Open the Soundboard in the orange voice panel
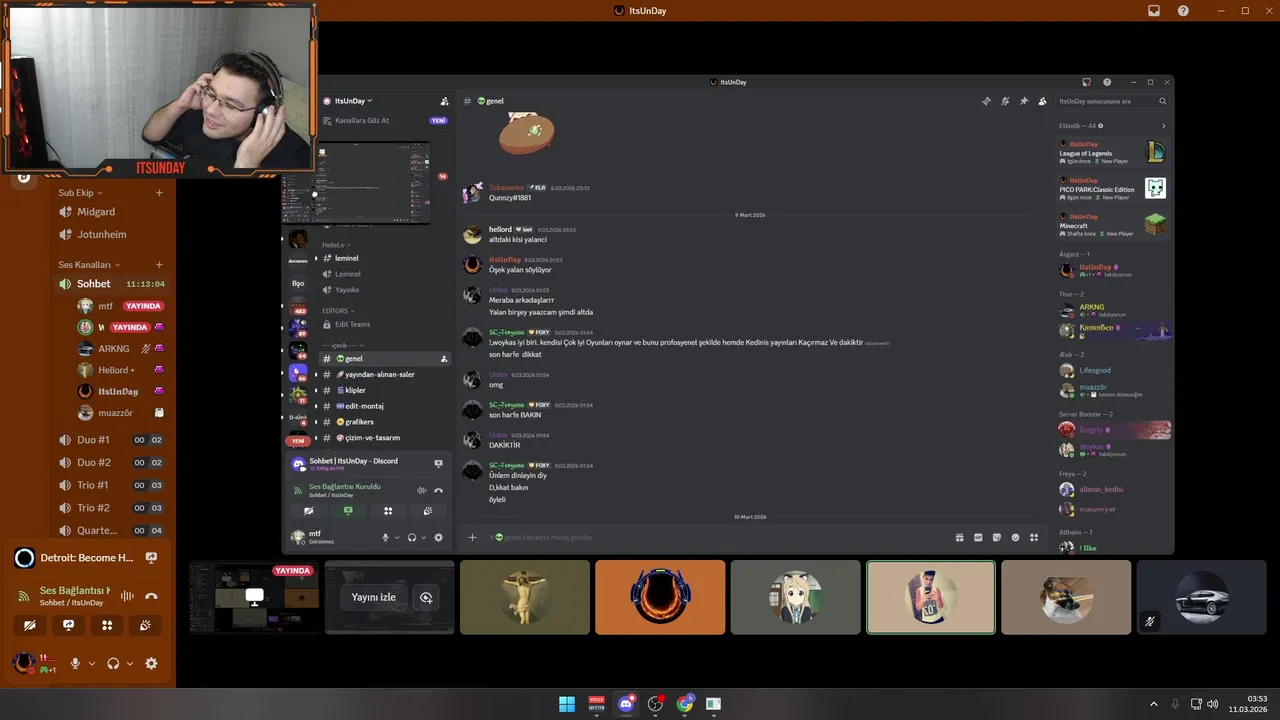The height and width of the screenshot is (720, 1280). (145, 625)
